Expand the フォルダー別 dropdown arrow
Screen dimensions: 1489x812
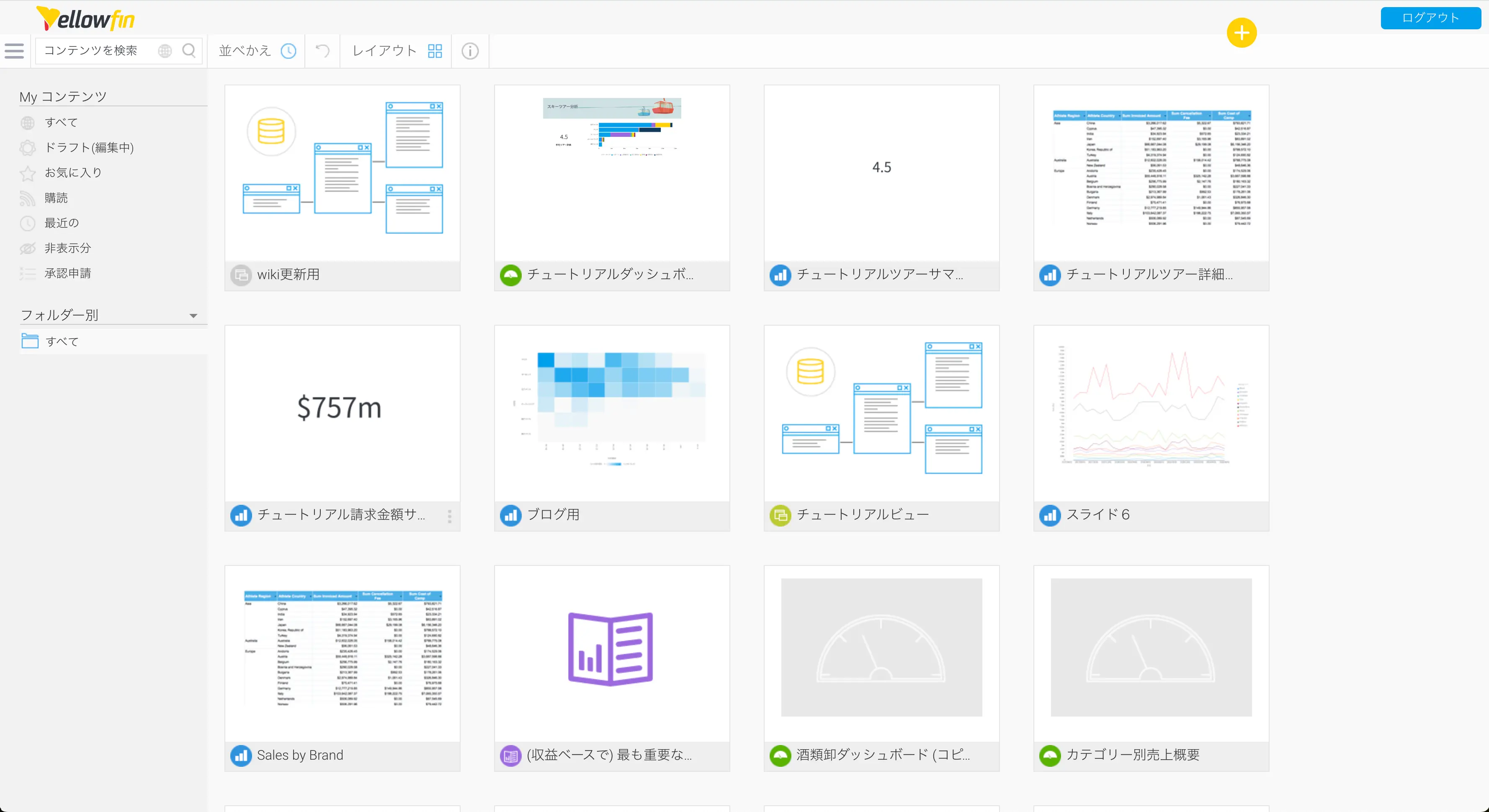click(193, 316)
